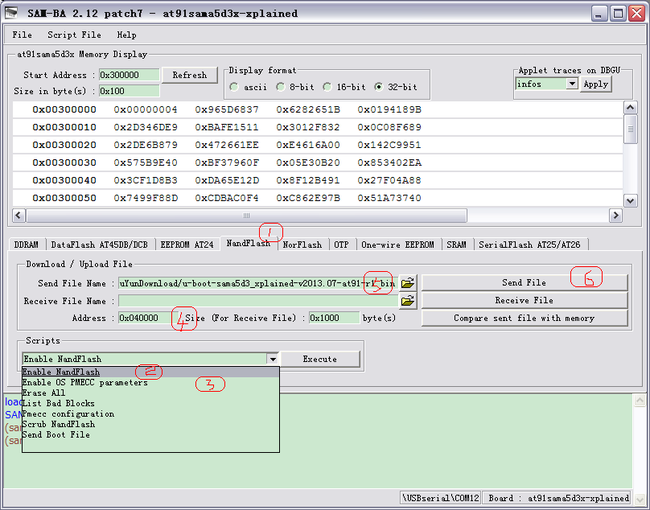
Task: Browse for the Receive File Name file
Action: point(407,301)
